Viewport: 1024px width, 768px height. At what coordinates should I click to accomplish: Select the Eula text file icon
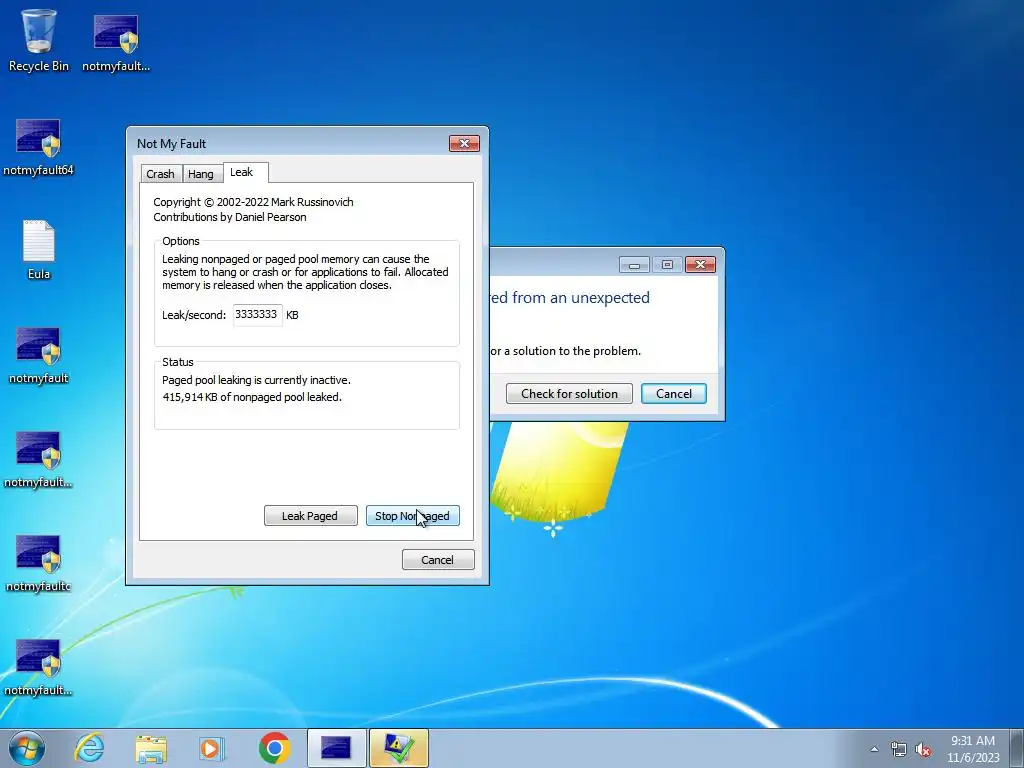tap(39, 249)
